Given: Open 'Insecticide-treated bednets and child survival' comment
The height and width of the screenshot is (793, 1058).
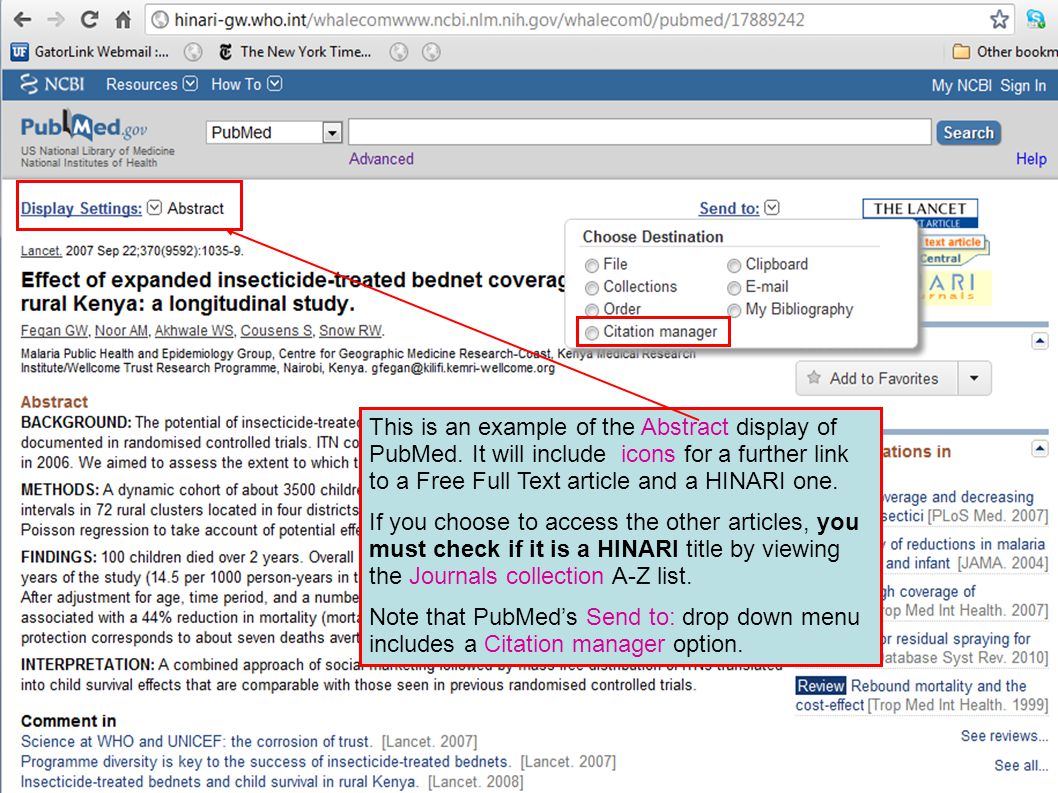Looking at the screenshot, I should tap(219, 782).
